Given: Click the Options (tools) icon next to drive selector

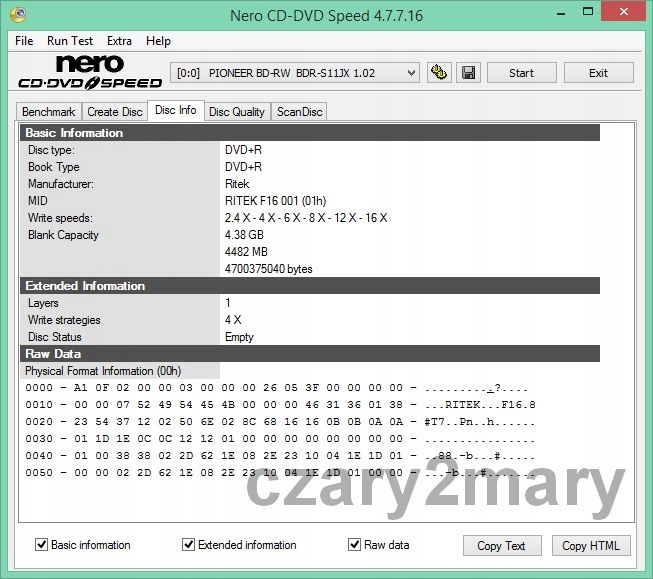Looking at the screenshot, I should tap(439, 73).
